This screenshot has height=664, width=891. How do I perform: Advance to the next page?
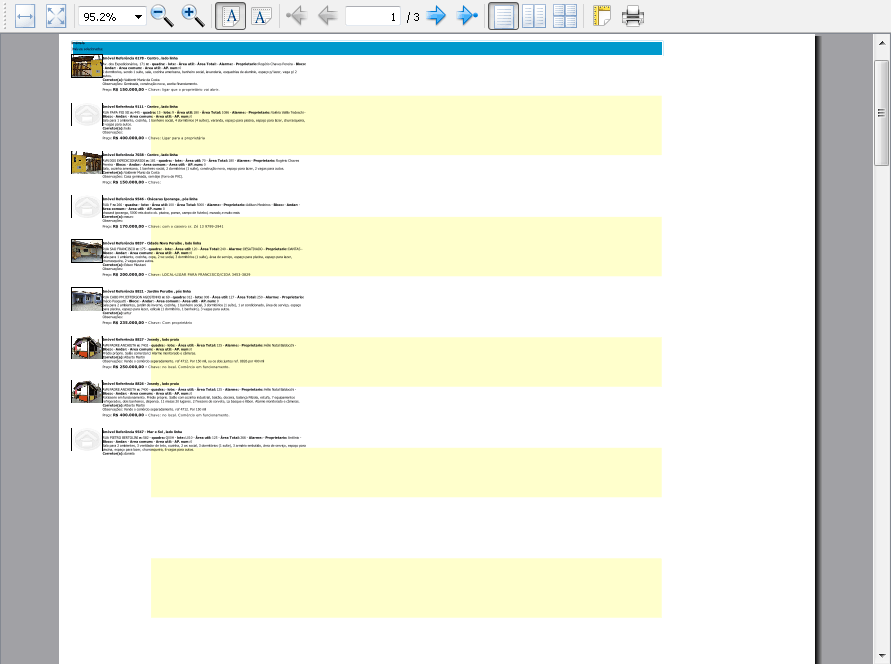(437, 16)
